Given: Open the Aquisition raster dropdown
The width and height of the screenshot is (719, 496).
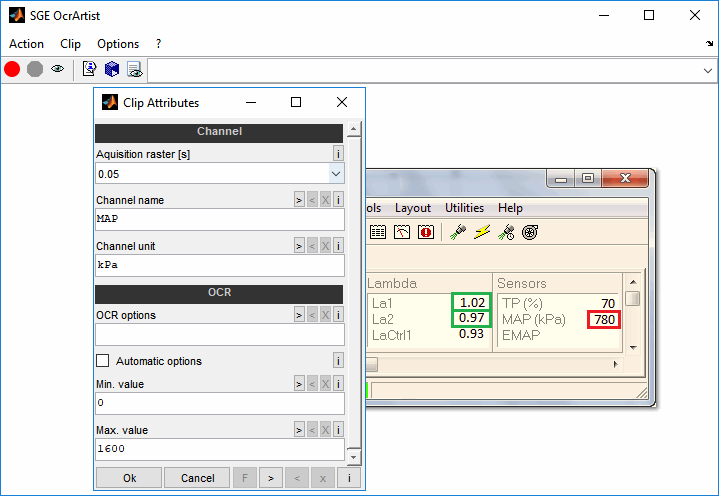Looking at the screenshot, I should (336, 174).
